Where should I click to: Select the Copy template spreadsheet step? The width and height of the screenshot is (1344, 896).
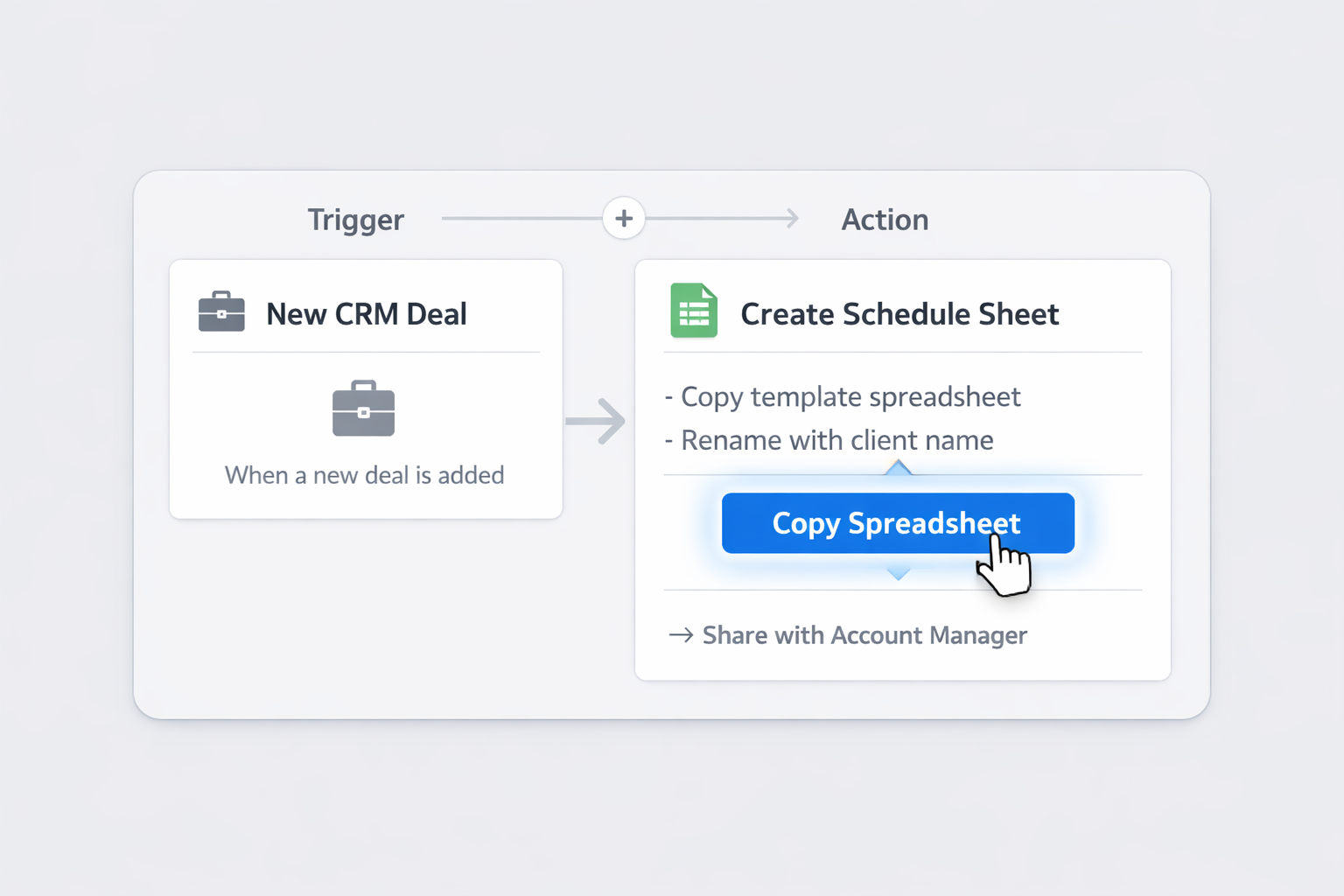pos(843,397)
